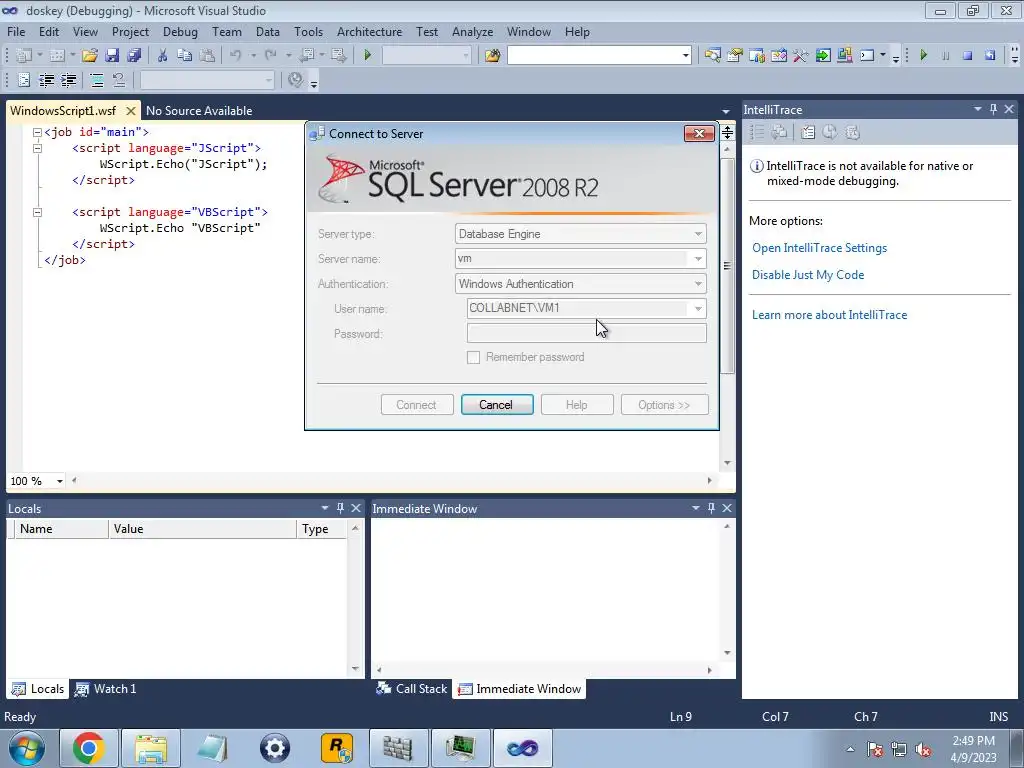
Task: Click inside the Immediate Window text area
Action: tap(545, 591)
